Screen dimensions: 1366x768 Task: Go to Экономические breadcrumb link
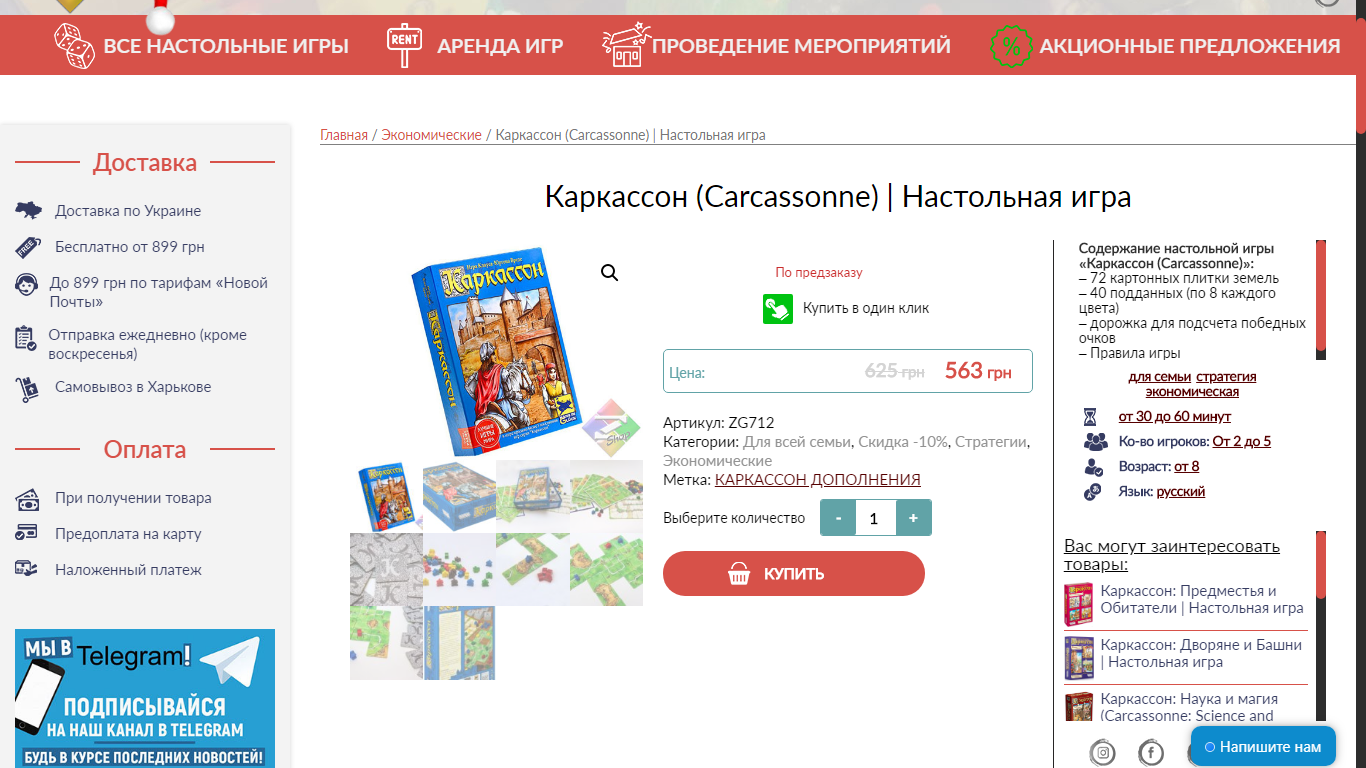tap(431, 135)
